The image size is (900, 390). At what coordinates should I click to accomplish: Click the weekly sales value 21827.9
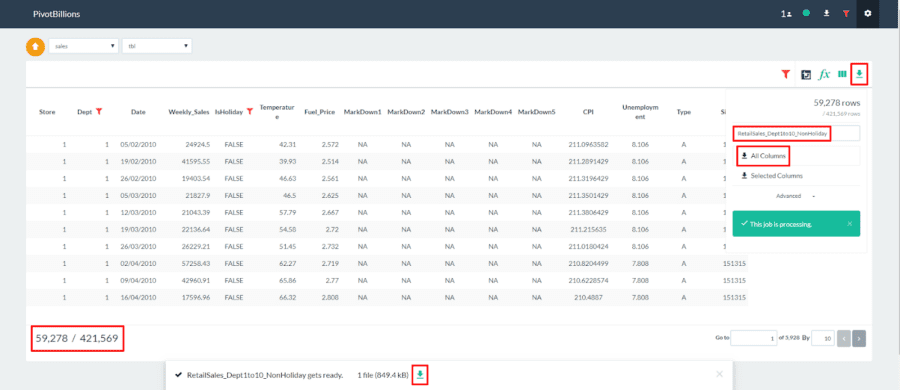tap(198, 195)
